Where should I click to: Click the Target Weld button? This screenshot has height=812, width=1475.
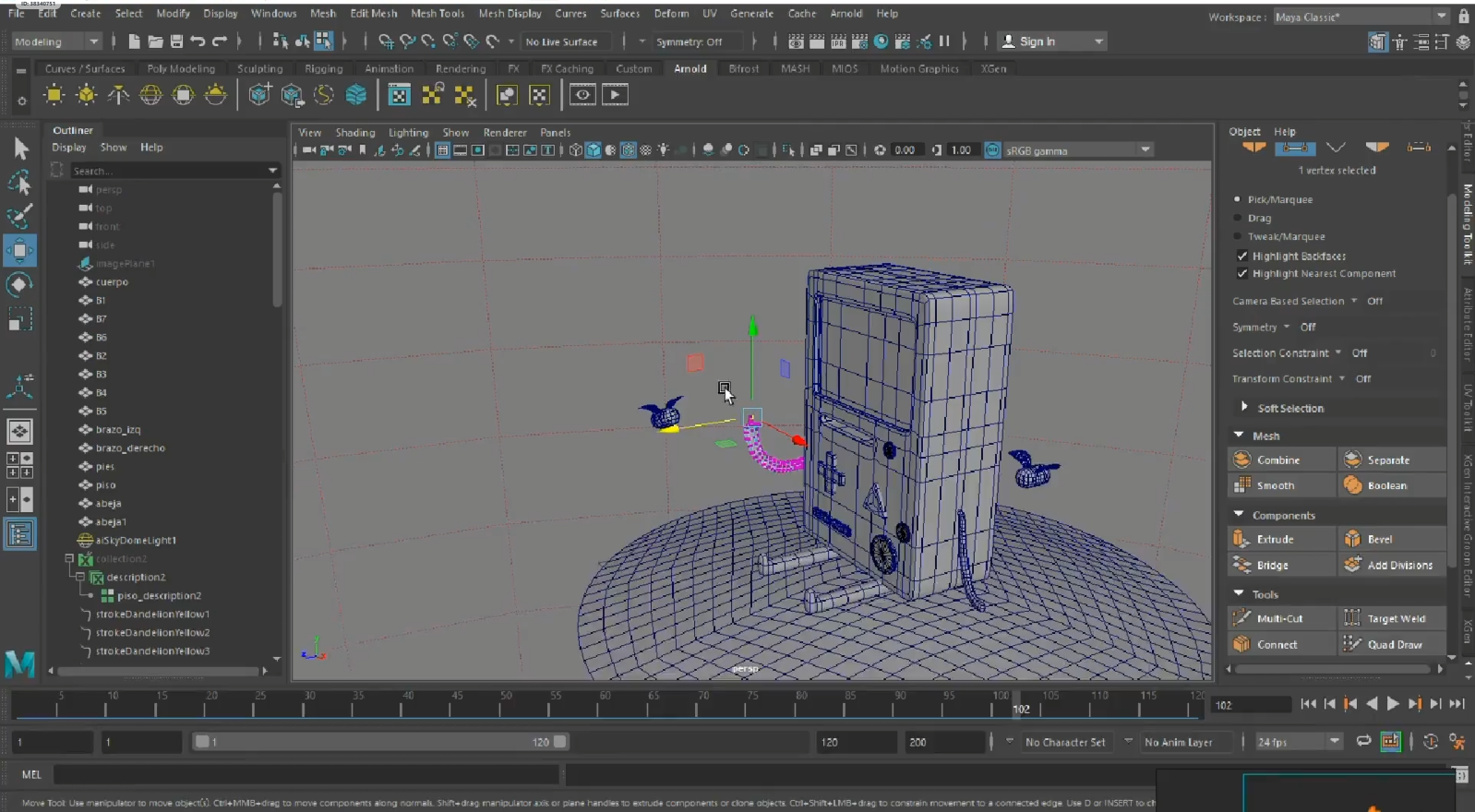1392,618
